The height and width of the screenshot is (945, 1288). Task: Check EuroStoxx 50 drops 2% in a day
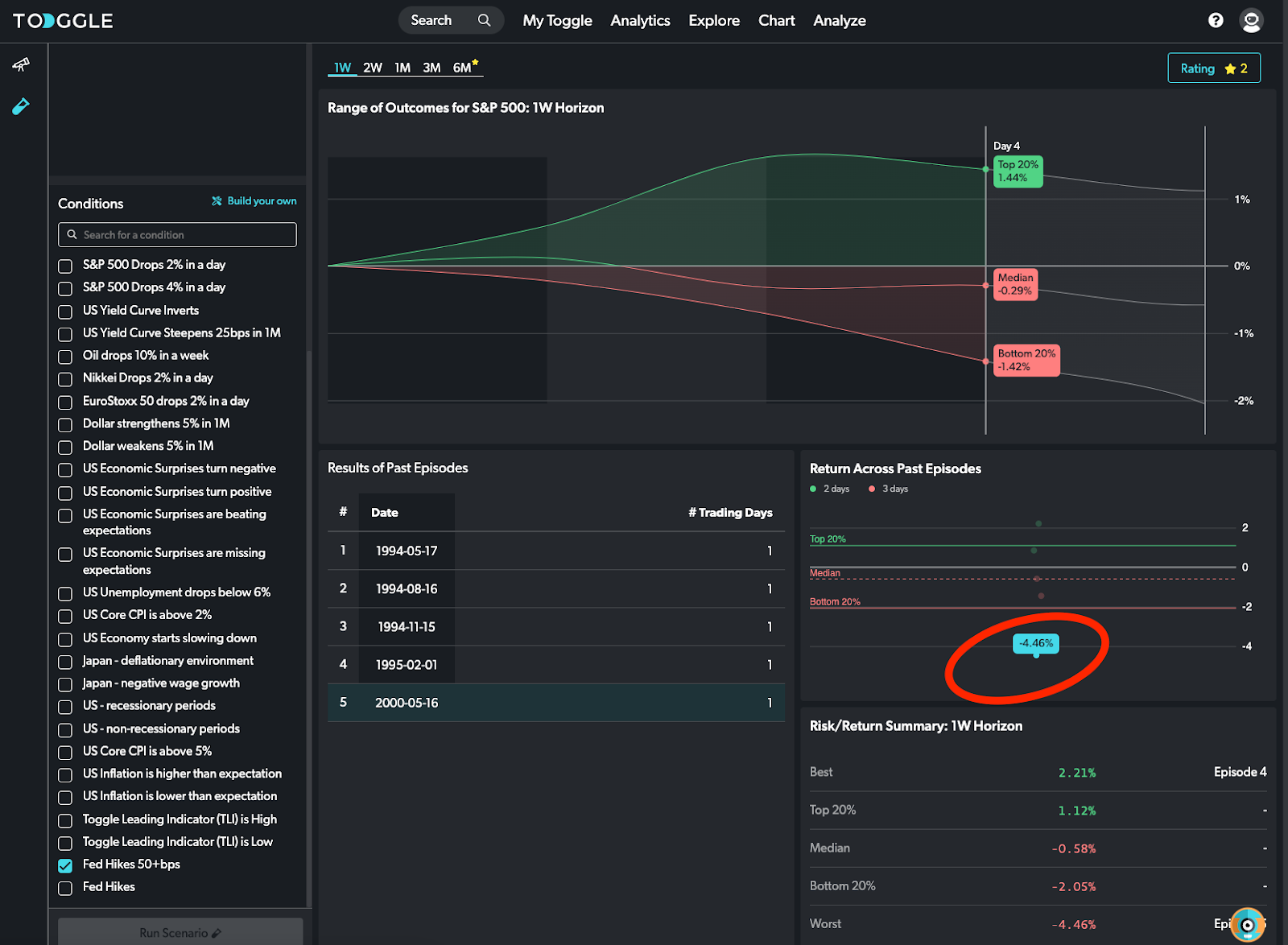click(65, 402)
